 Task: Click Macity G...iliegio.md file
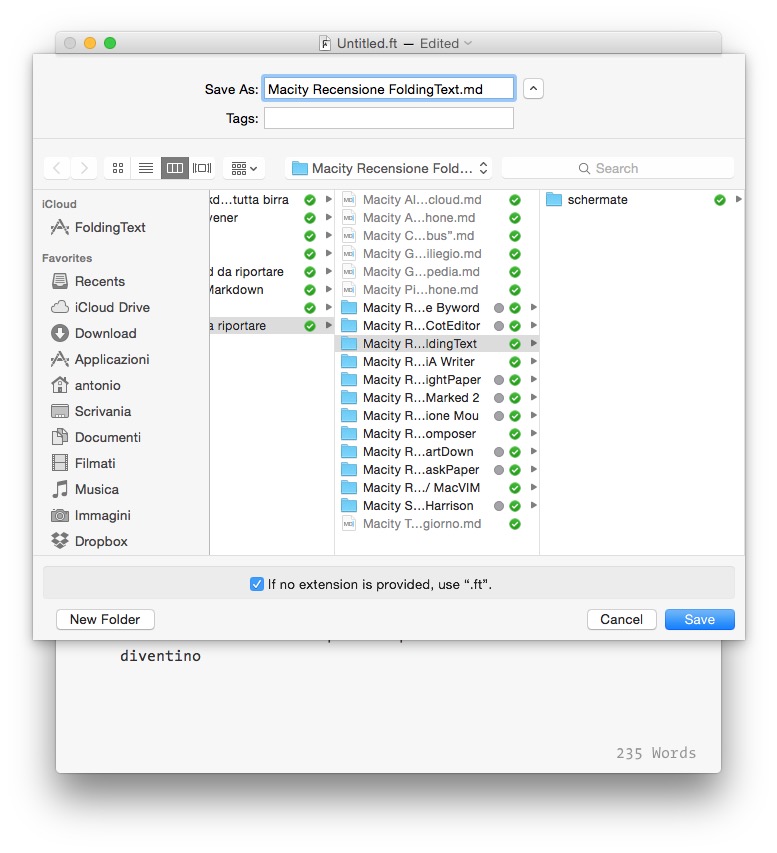(x=436, y=254)
